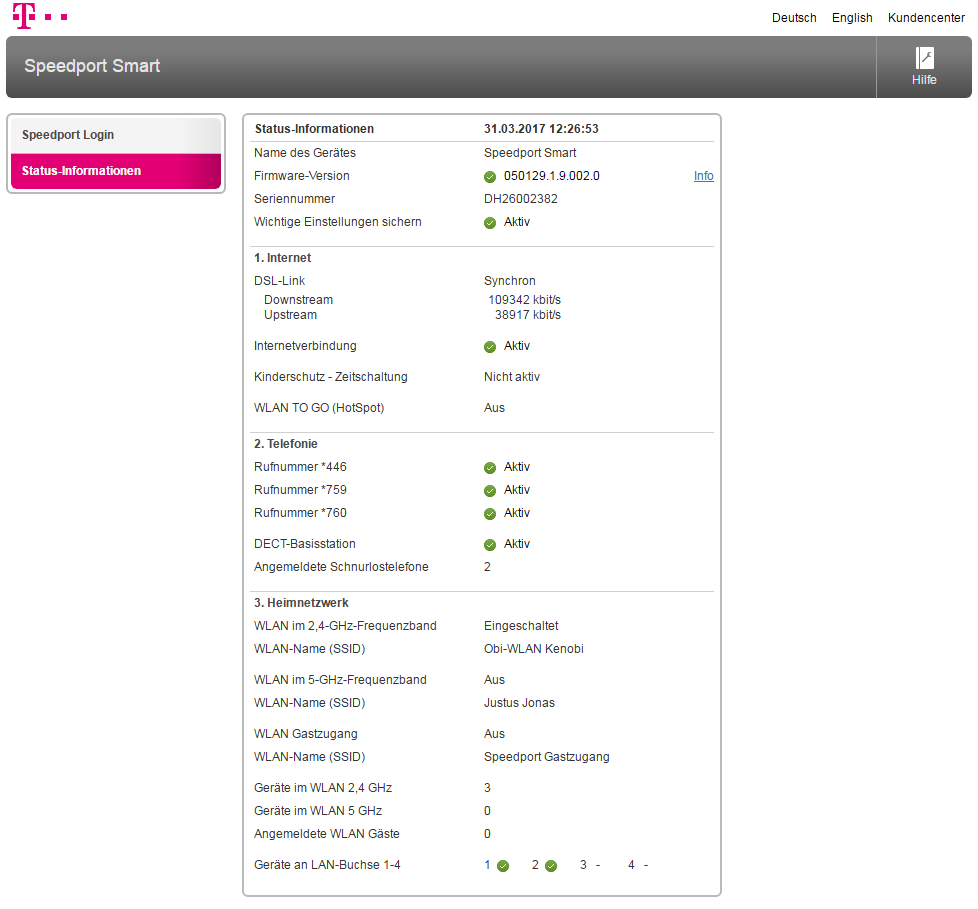
Task: Click green check next to Wichtige Einstellungen sichern
Action: (490, 223)
